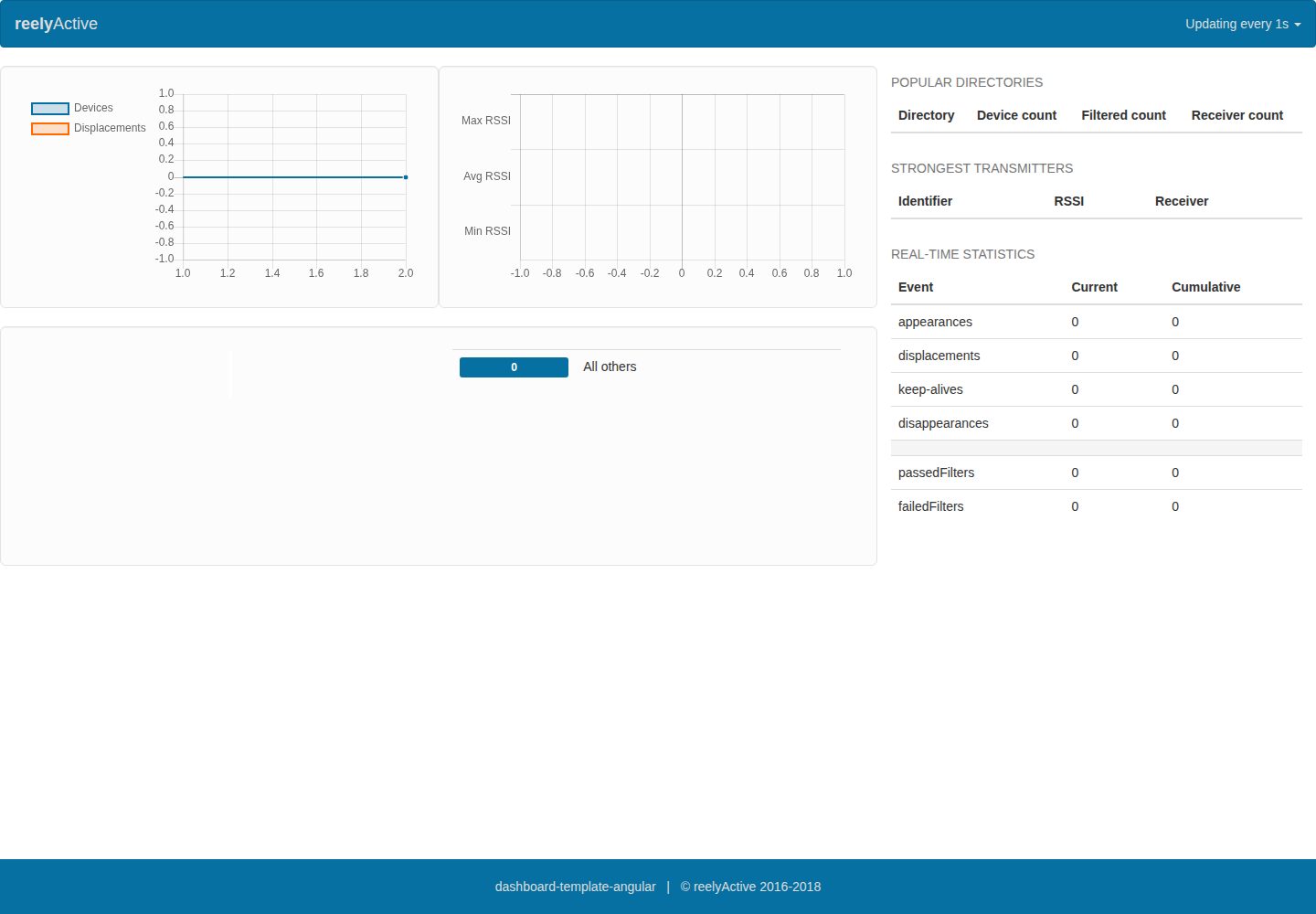Image resolution: width=1316 pixels, height=914 pixels.
Task: Click the Receiver count column header
Action: [x=1236, y=115]
